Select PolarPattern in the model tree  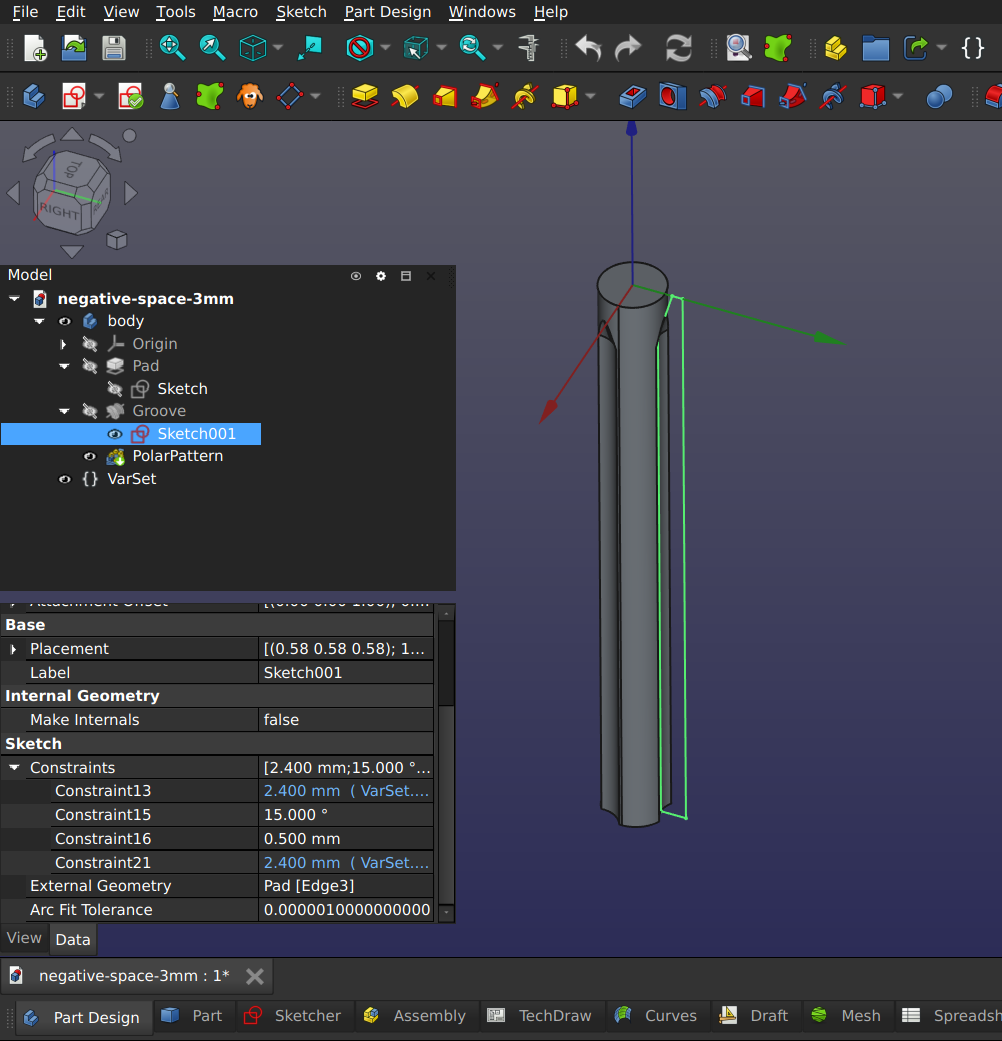coord(177,456)
